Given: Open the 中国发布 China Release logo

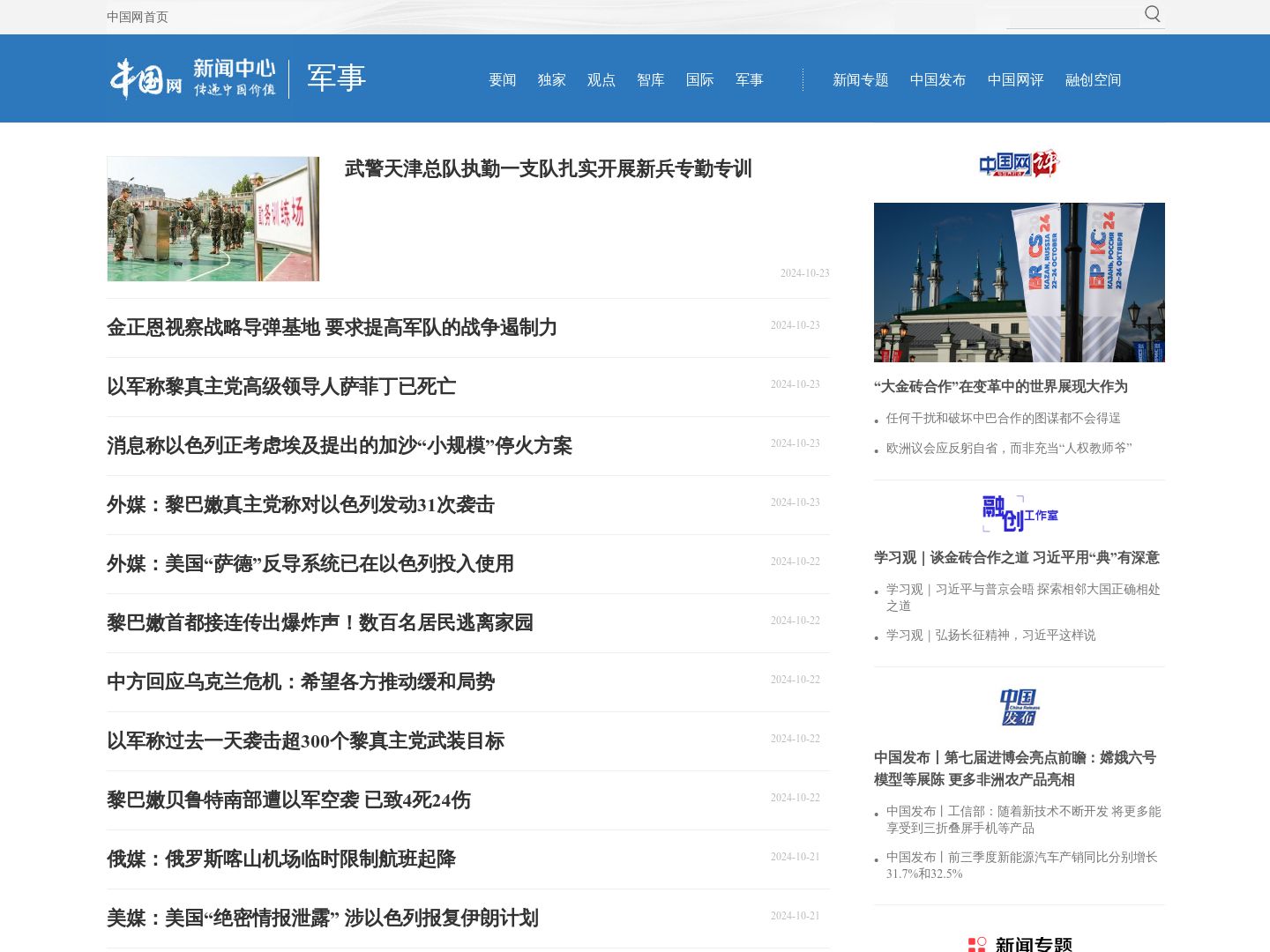Looking at the screenshot, I should tap(1020, 708).
